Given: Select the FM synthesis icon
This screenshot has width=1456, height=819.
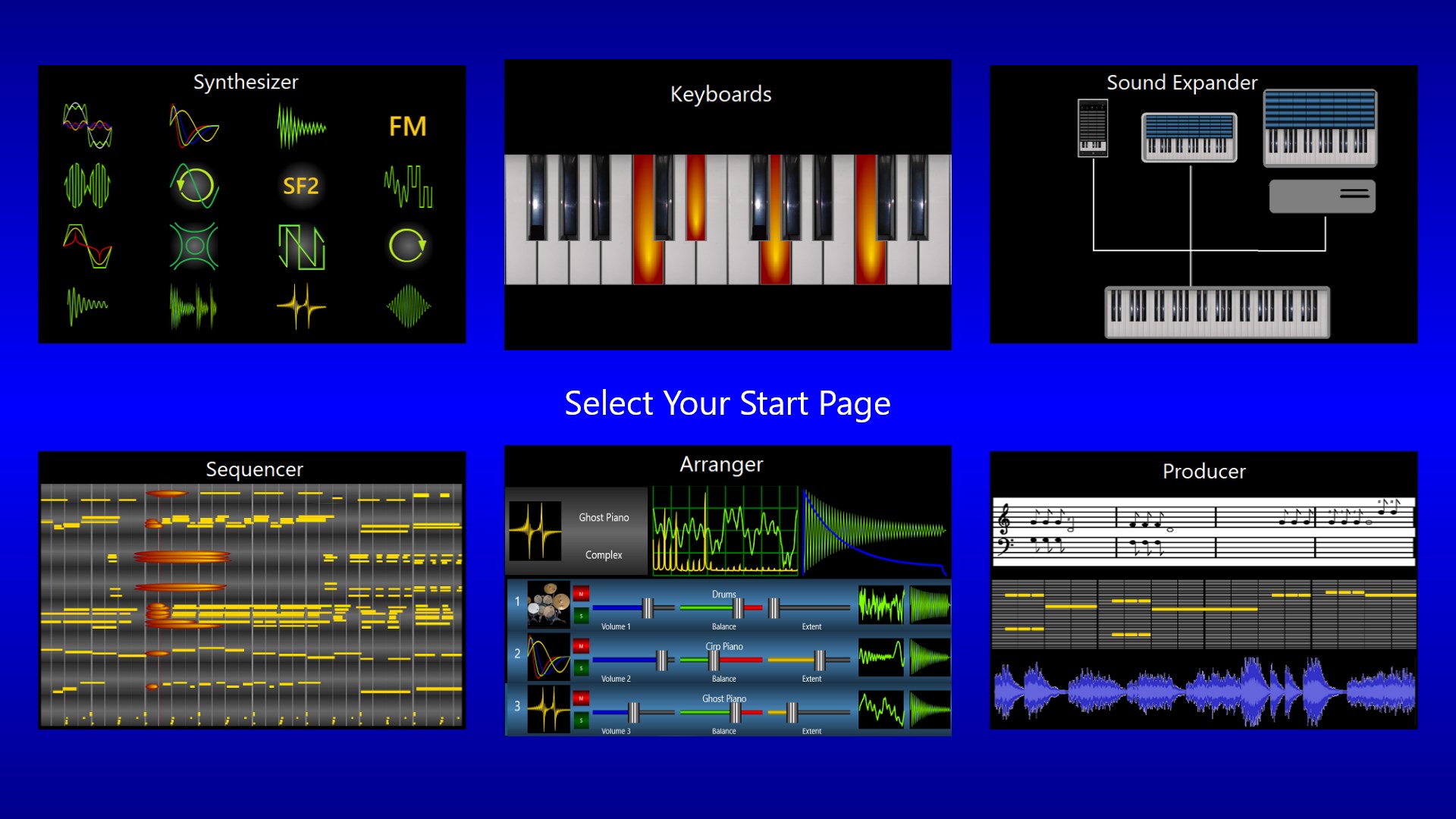Looking at the screenshot, I should (407, 125).
